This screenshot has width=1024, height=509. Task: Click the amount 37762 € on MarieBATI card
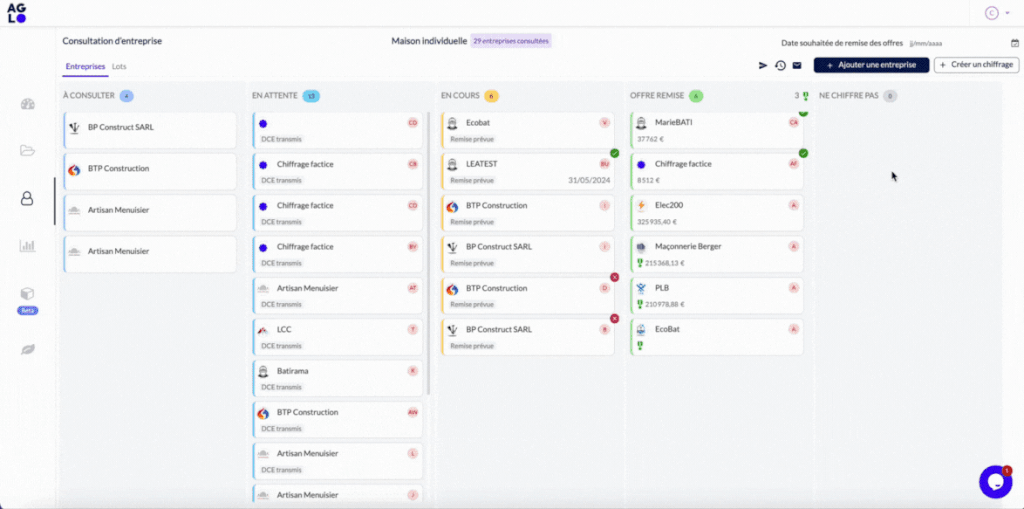pos(651,139)
